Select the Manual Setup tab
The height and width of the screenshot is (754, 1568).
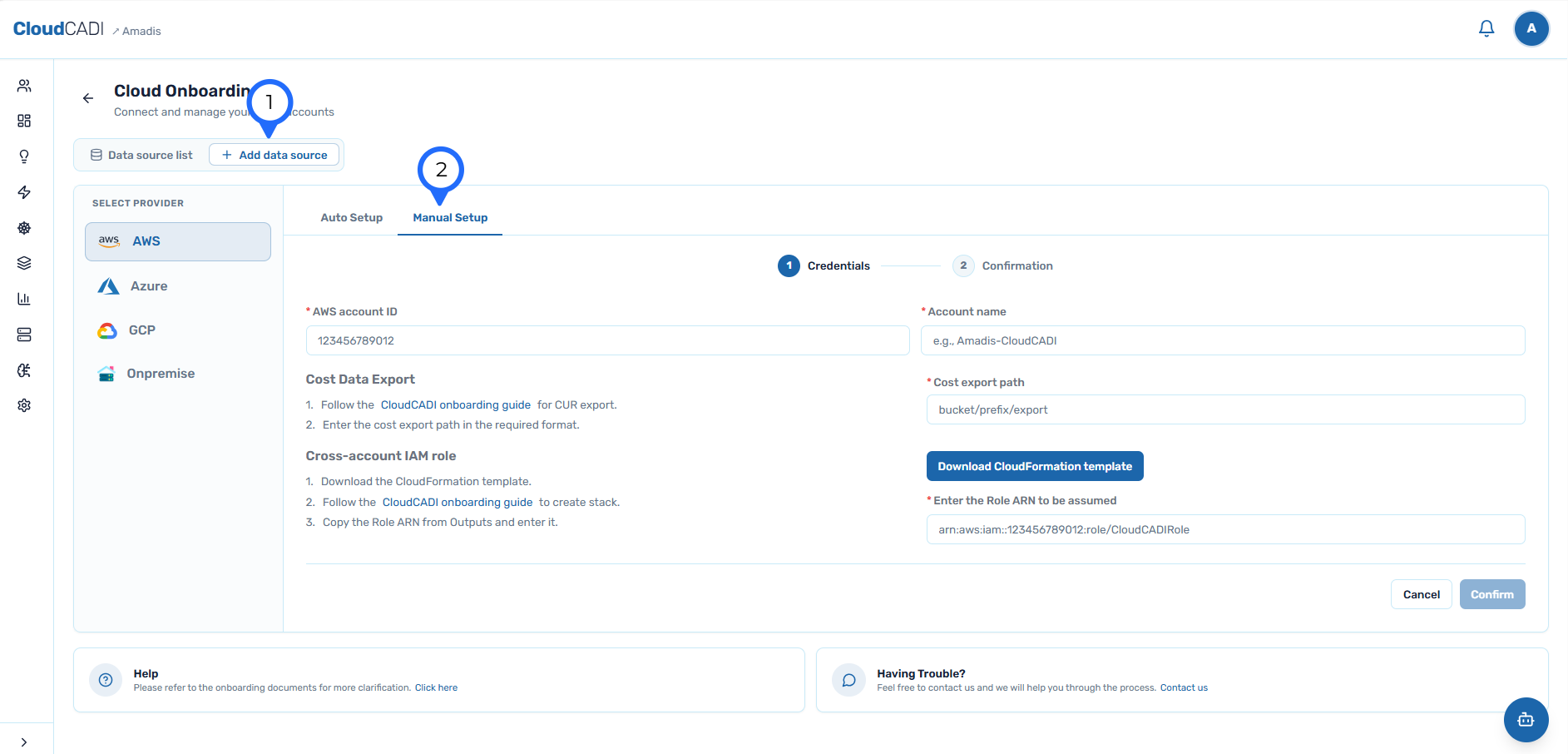[450, 218]
